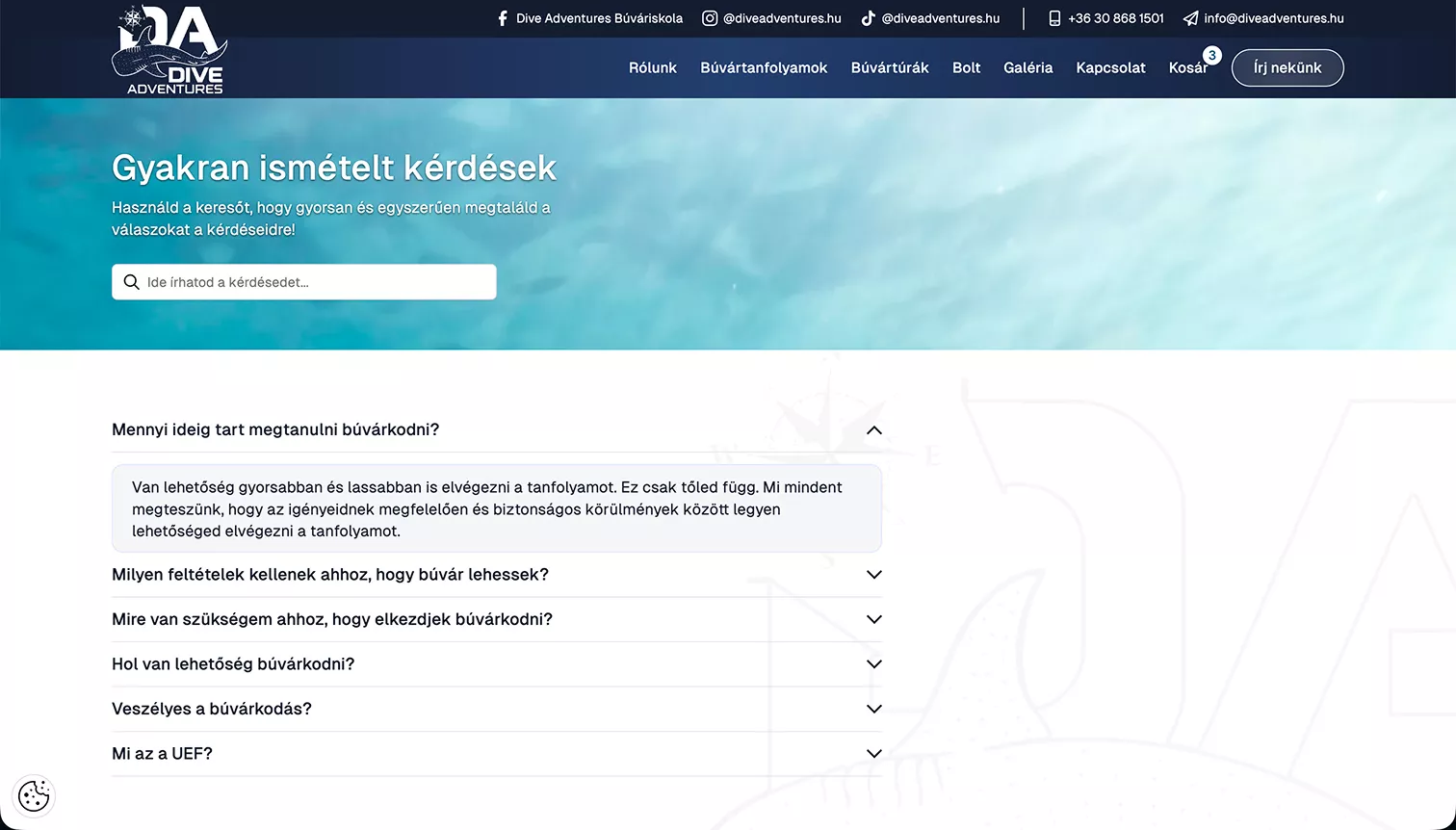The image size is (1456, 830).
Task: Click the 'Ide írhatod a kérdésedet...' search field
Action: (304, 282)
